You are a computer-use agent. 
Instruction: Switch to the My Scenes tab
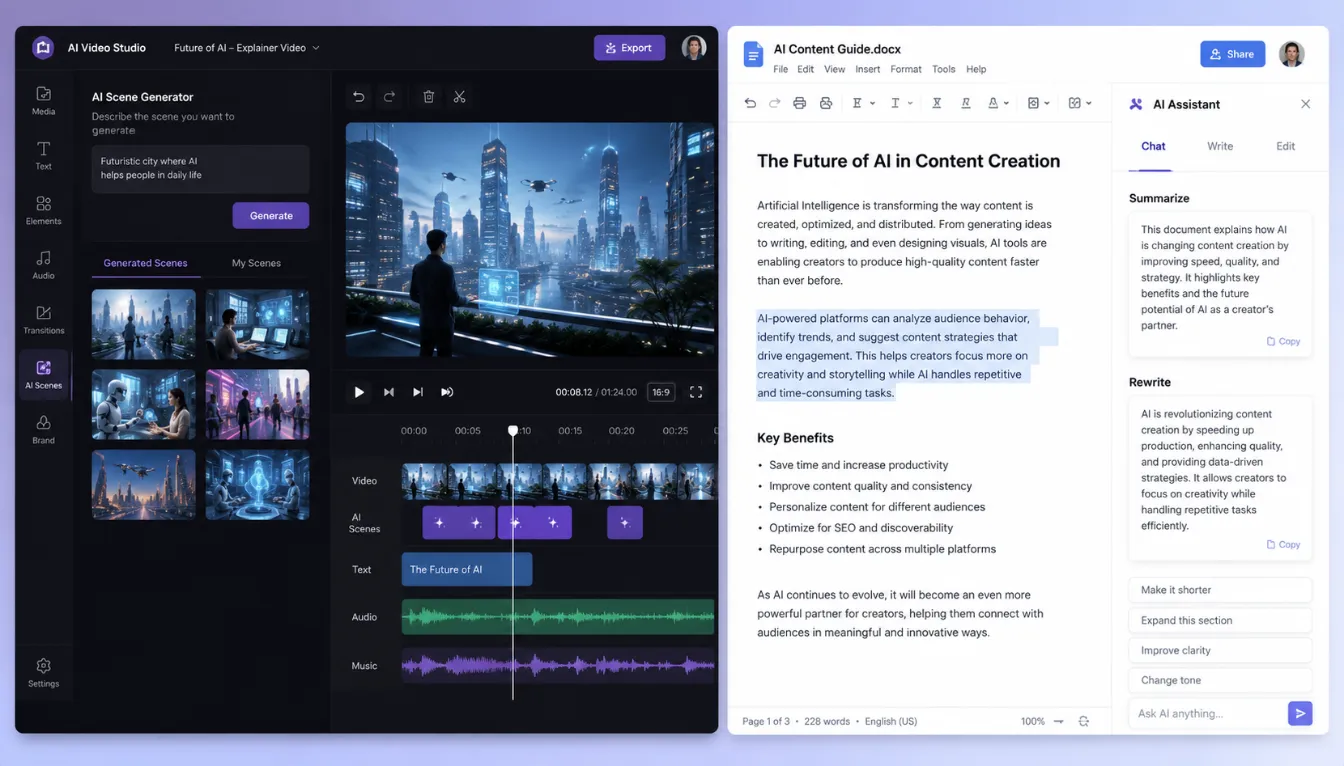coord(256,263)
